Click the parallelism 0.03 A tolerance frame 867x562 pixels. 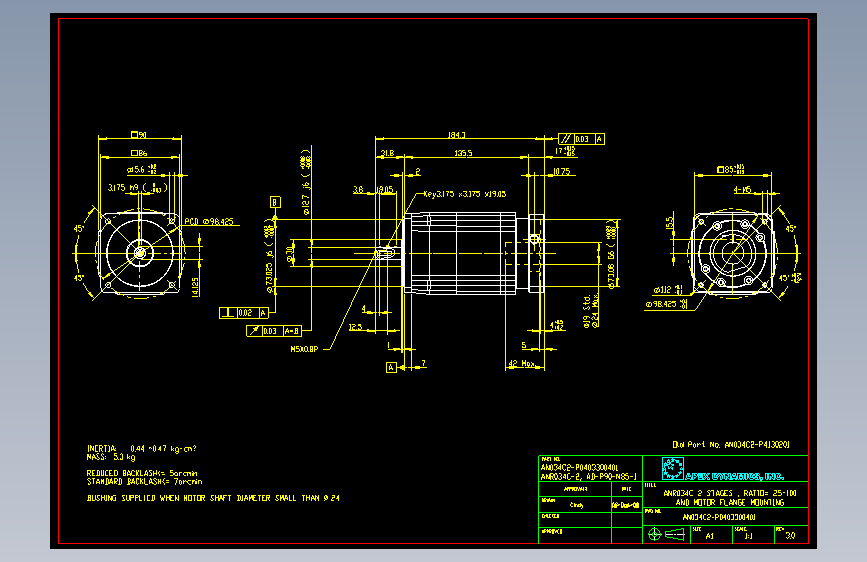[x=581, y=139]
